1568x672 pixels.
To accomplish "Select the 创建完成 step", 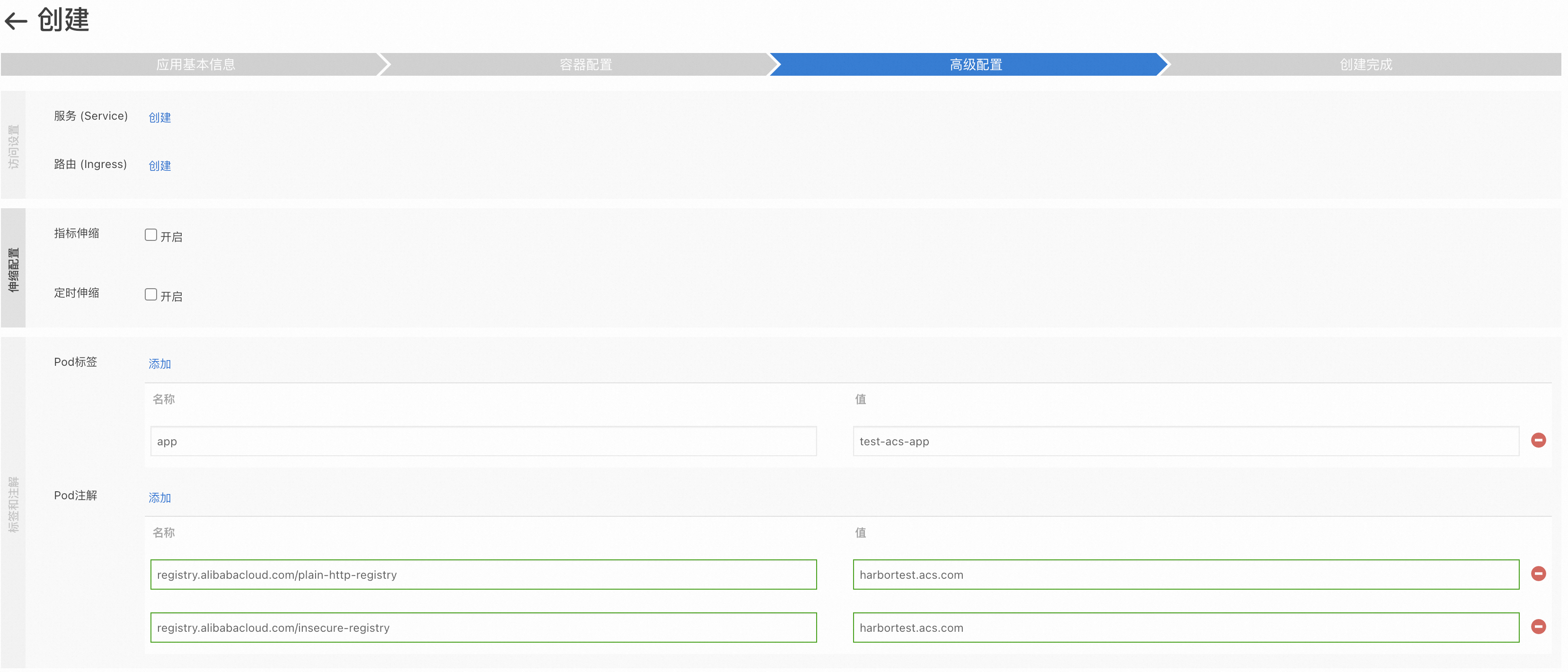I will 1365,64.
